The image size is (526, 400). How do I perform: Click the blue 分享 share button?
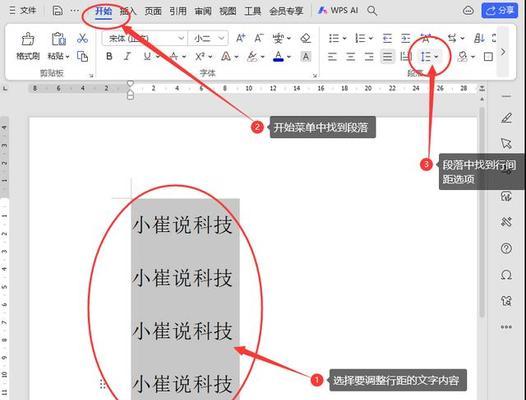499,10
